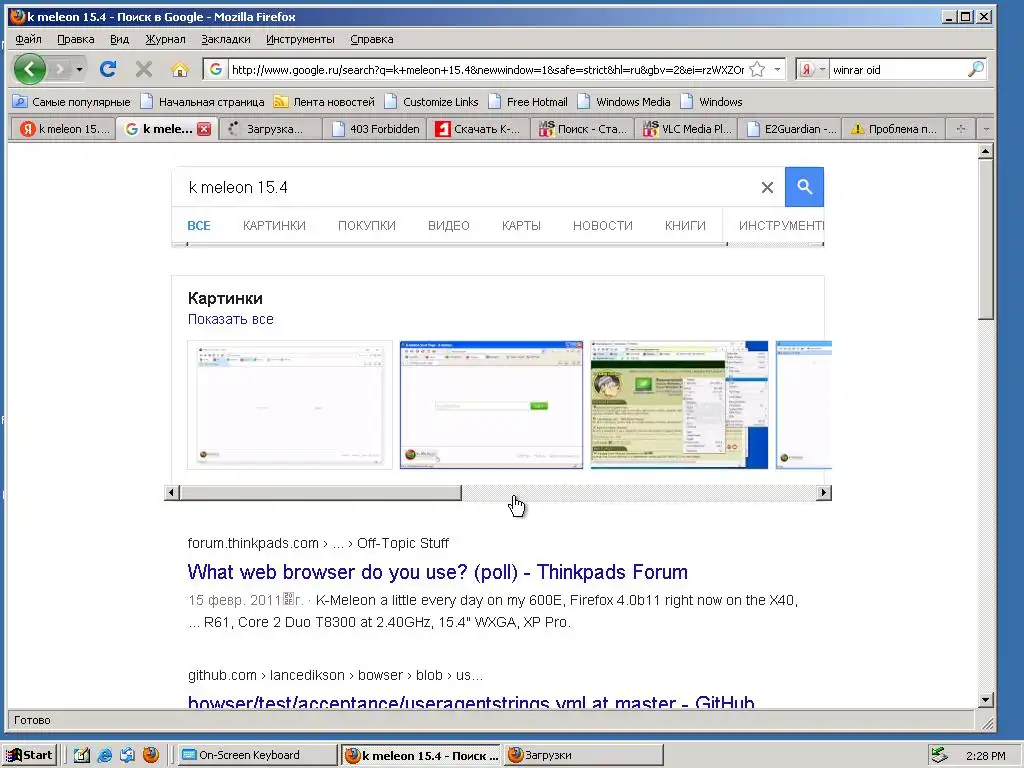Image resolution: width=1024 pixels, height=768 pixels.
Task: Bookmark this page with the star icon
Action: click(x=757, y=69)
